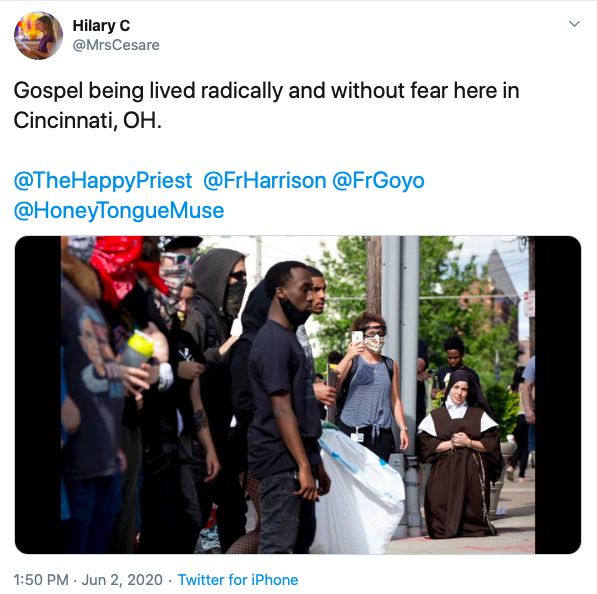The width and height of the screenshot is (597, 594).
Task: Click the woman holding a phone in photo
Action: pyautogui.click(x=371, y=385)
